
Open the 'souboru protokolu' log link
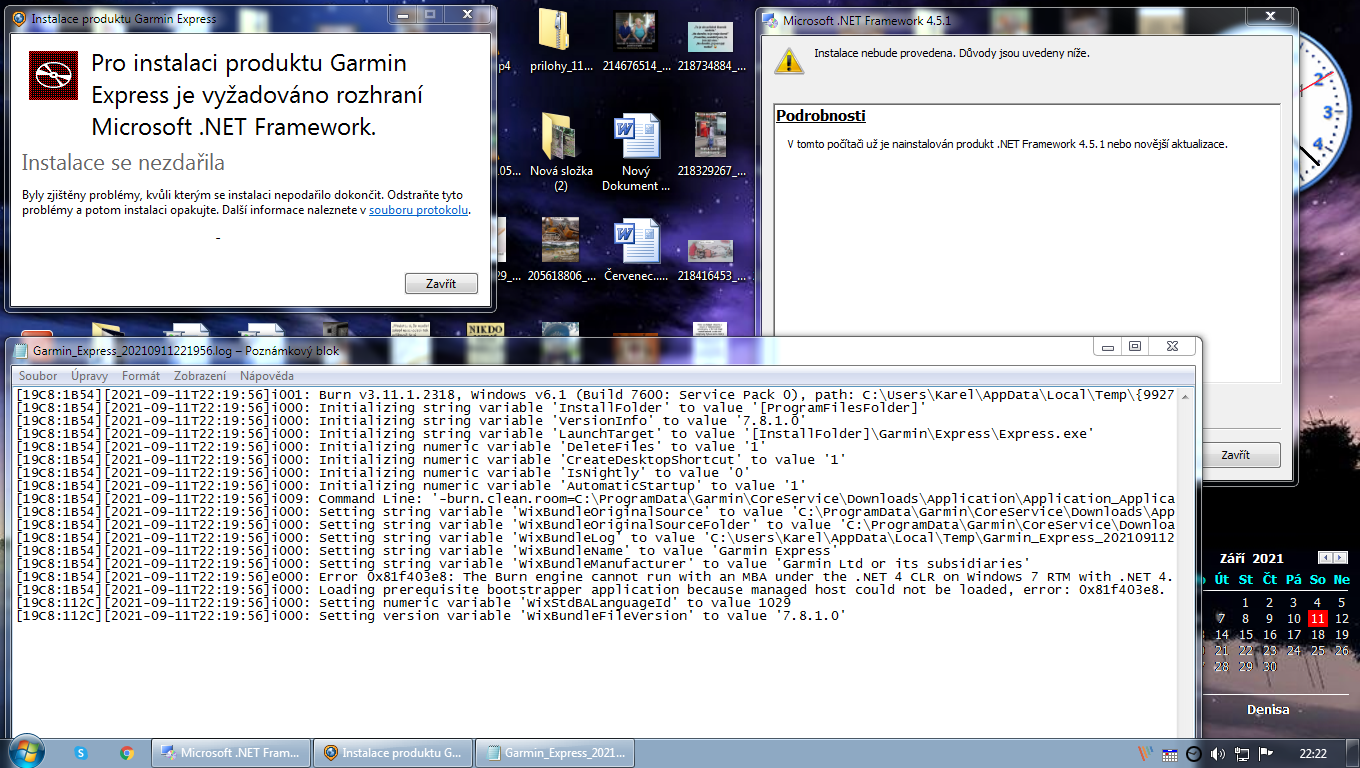[418, 210]
